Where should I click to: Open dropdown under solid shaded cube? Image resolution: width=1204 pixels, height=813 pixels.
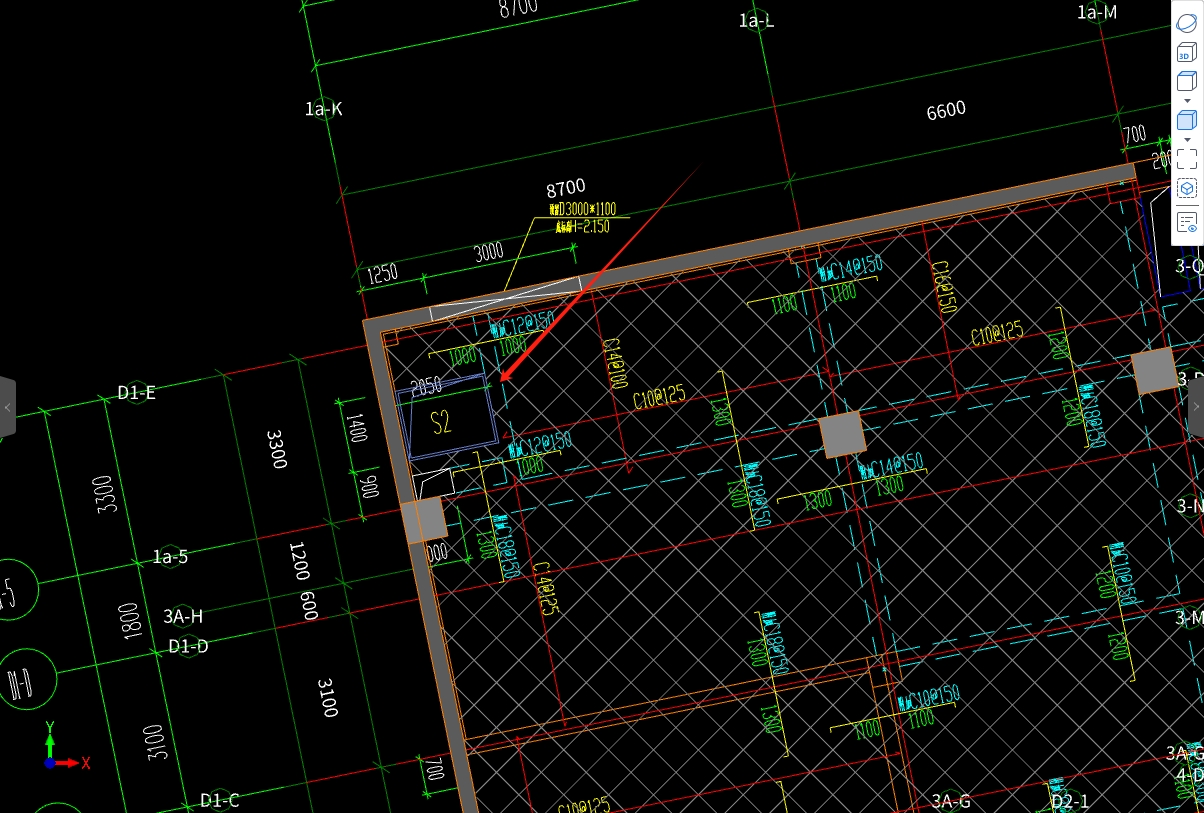click(x=1187, y=139)
